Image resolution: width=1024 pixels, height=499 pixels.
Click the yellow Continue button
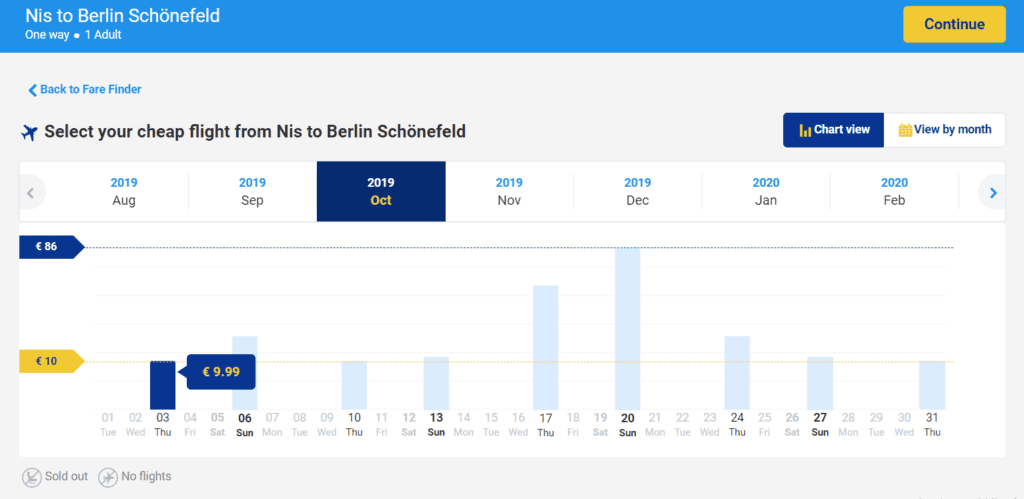click(954, 24)
